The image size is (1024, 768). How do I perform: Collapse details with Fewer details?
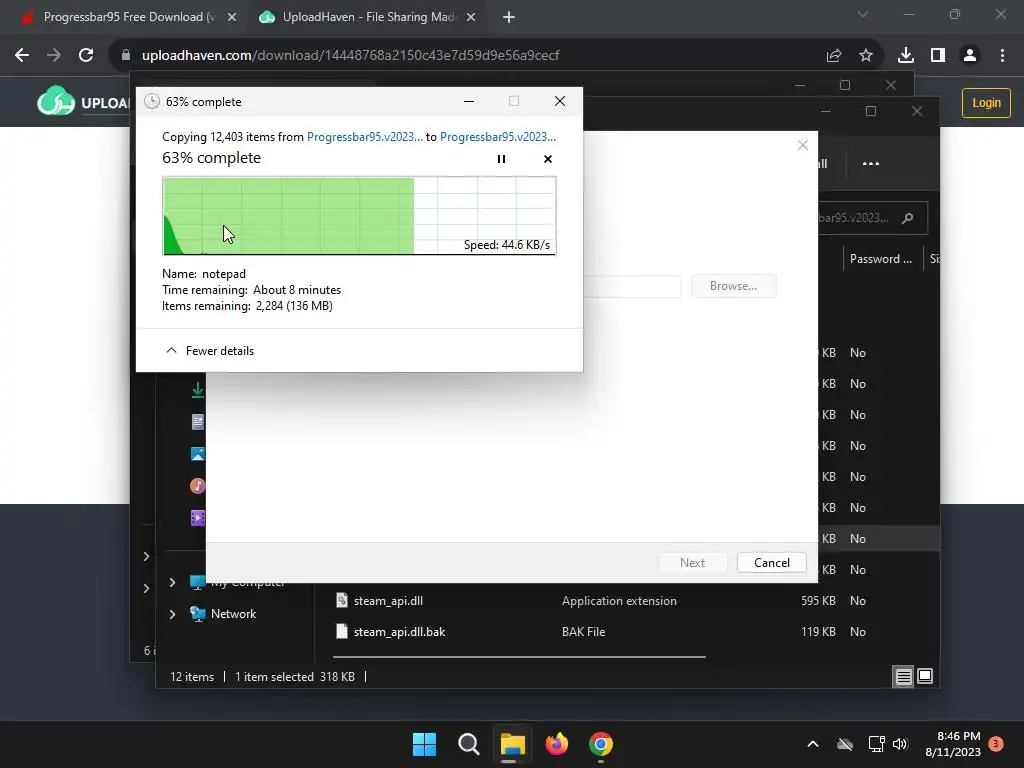coord(210,351)
